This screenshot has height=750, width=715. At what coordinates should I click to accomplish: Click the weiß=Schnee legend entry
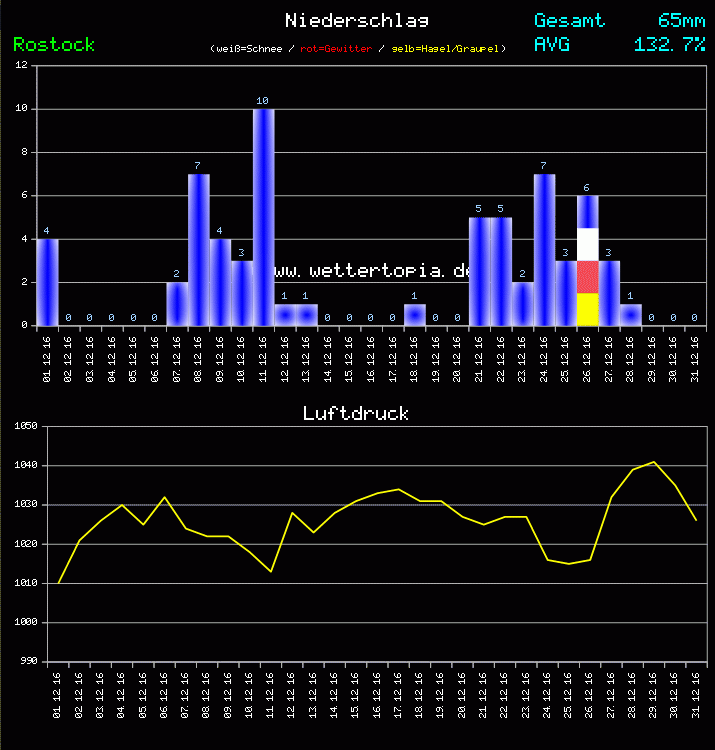click(x=249, y=48)
